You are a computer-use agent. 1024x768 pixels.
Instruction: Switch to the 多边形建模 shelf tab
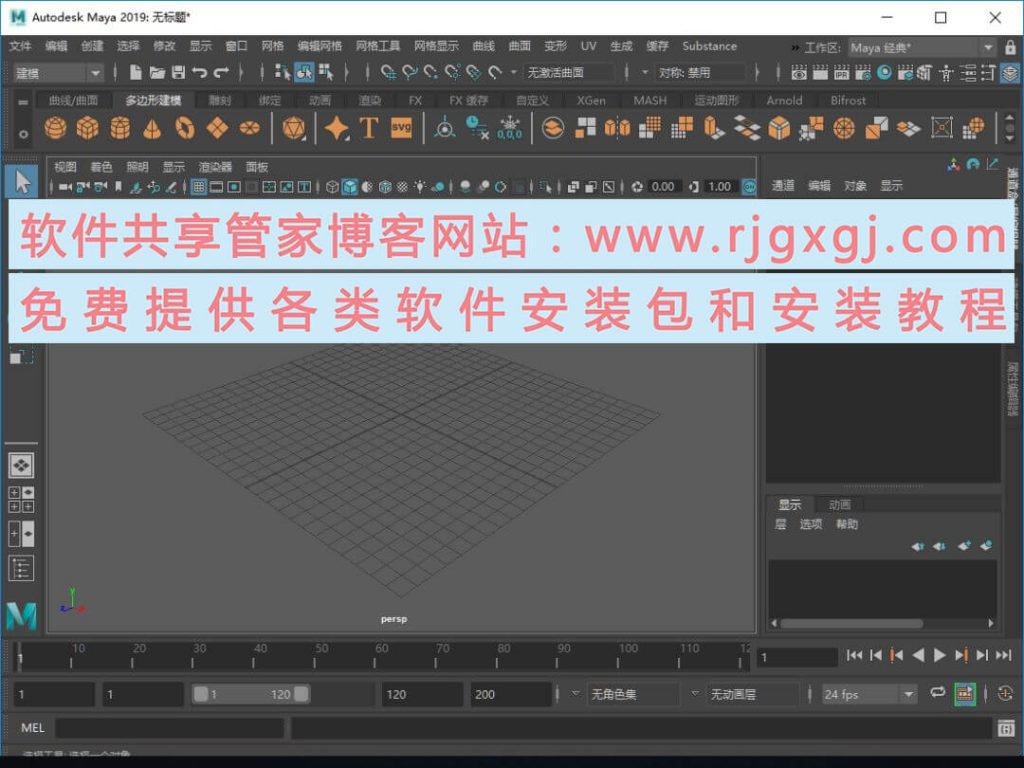153,100
